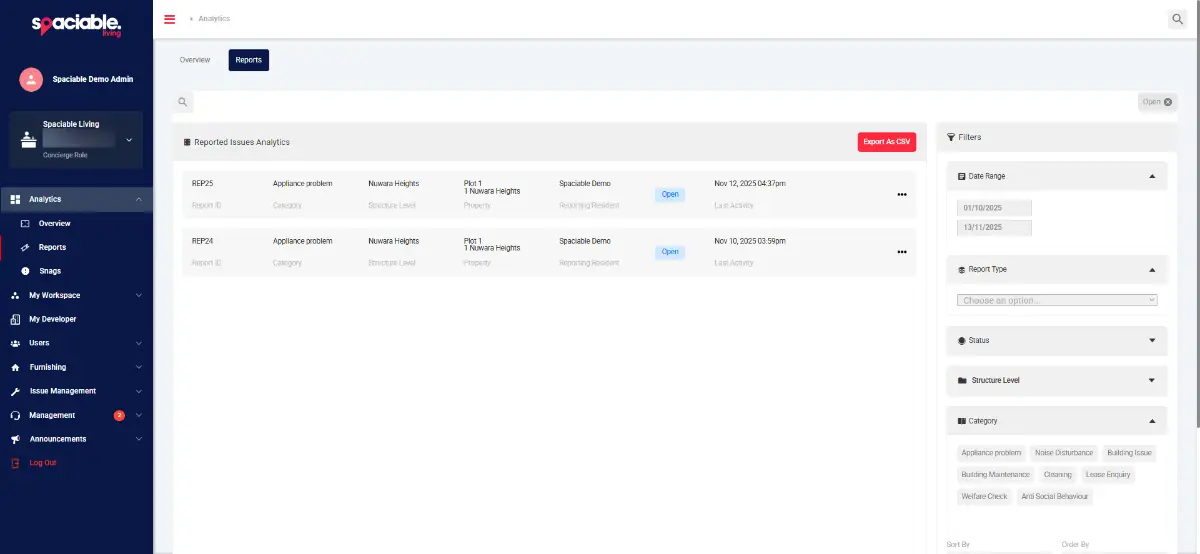
Task: Click the concierge desk icon in role card
Action: [x=29, y=141]
